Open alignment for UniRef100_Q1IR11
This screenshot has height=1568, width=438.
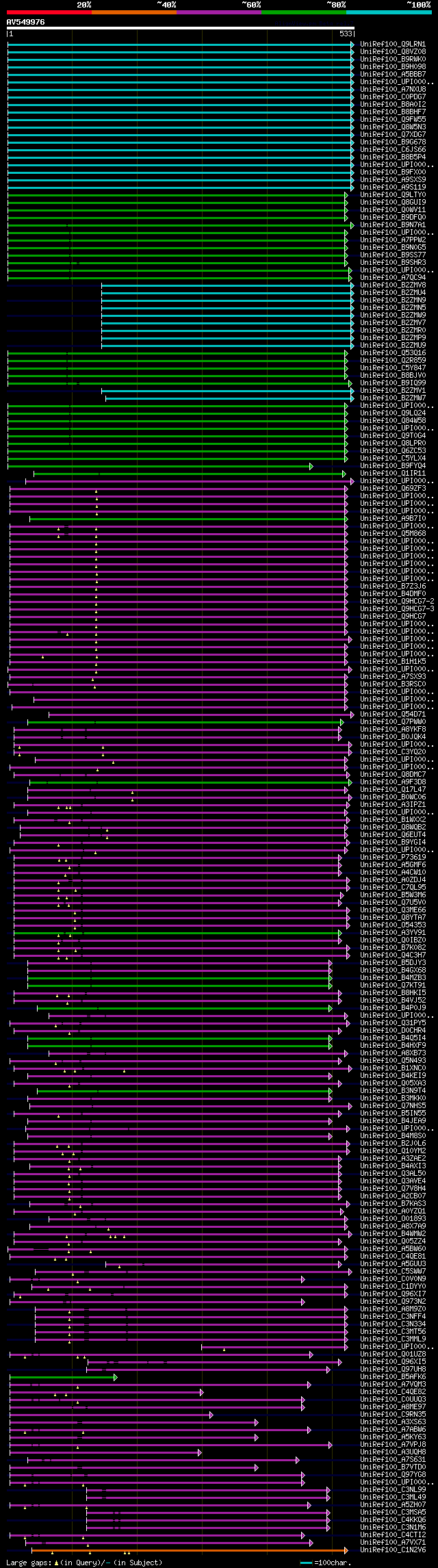(393, 474)
